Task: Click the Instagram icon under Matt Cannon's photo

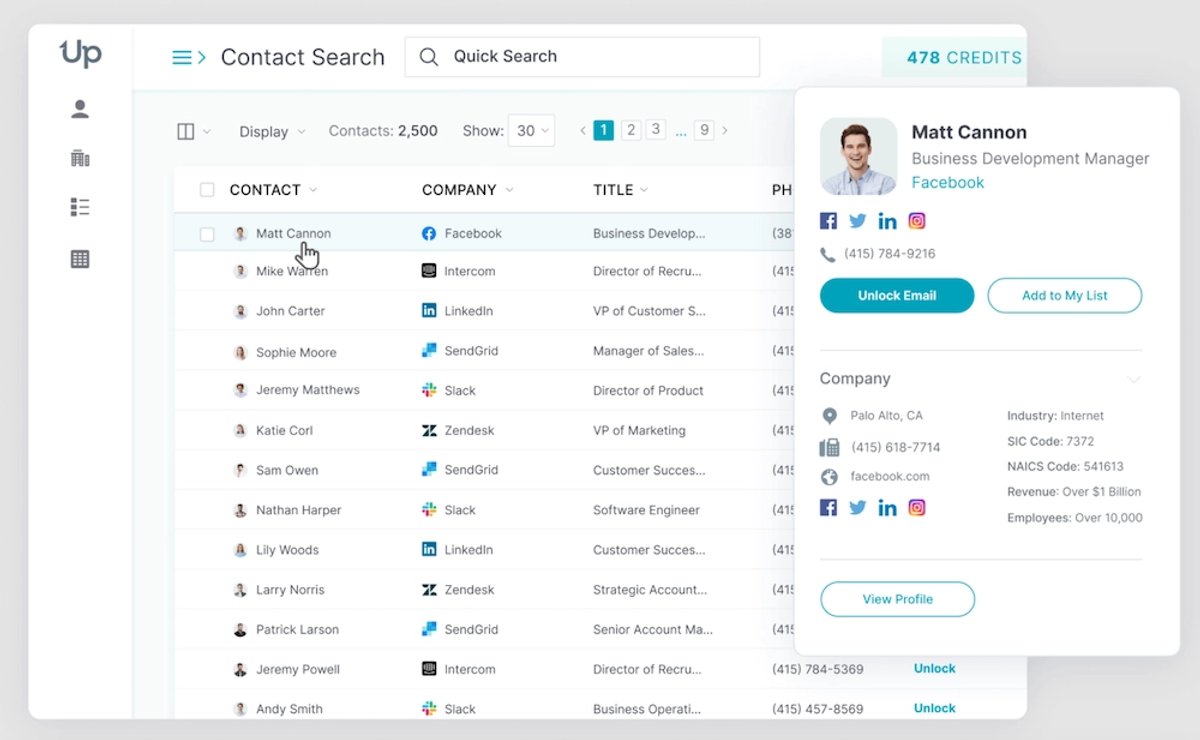Action: pyautogui.click(x=917, y=221)
